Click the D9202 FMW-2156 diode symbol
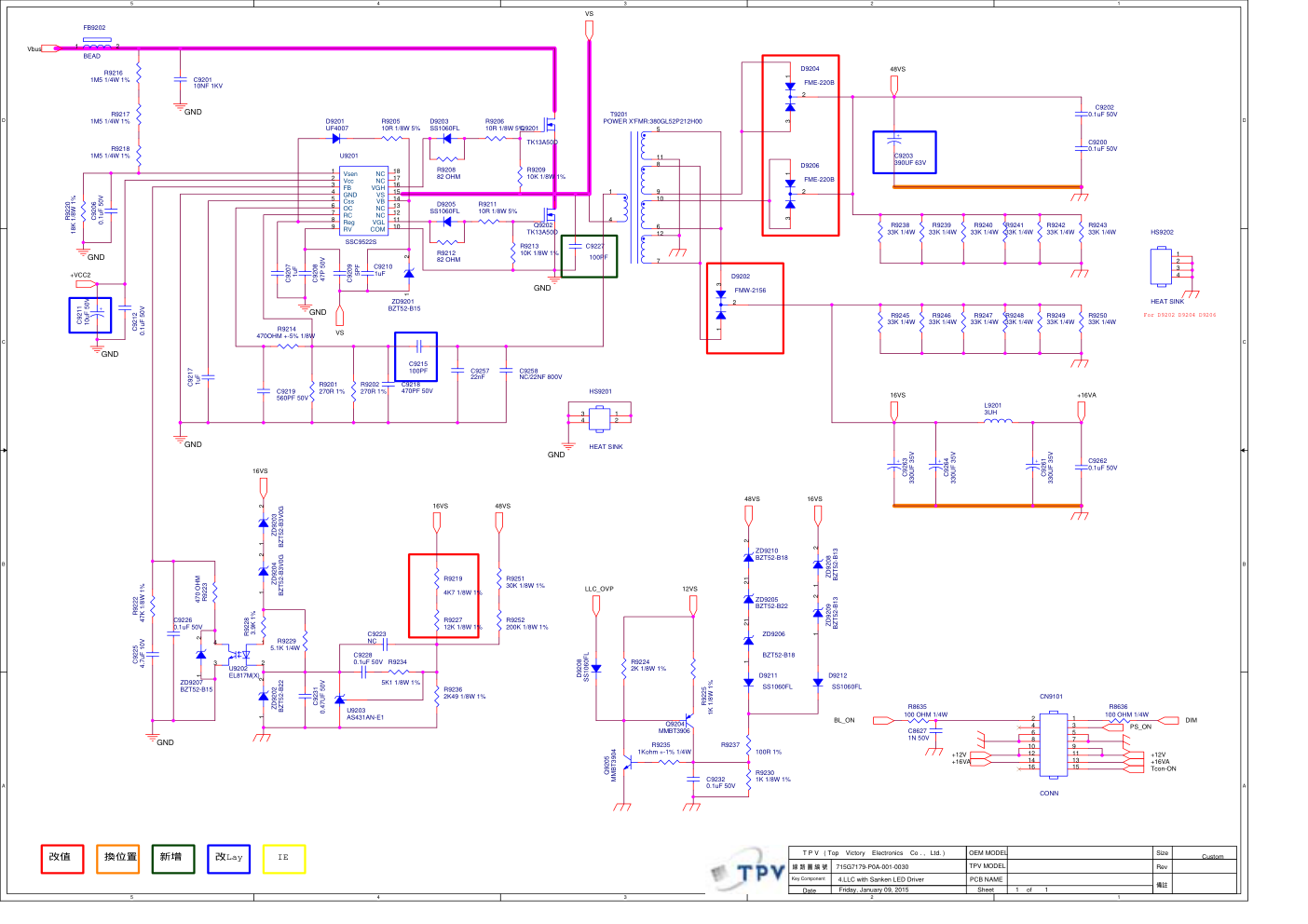Screen dimensions: 1308x924 (720, 306)
